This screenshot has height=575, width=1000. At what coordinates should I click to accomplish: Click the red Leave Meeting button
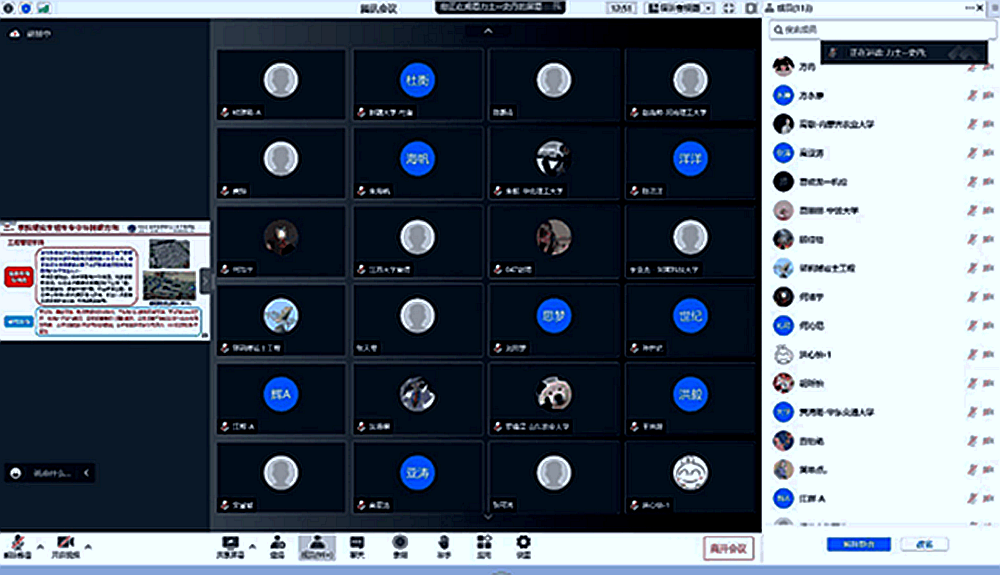728,549
